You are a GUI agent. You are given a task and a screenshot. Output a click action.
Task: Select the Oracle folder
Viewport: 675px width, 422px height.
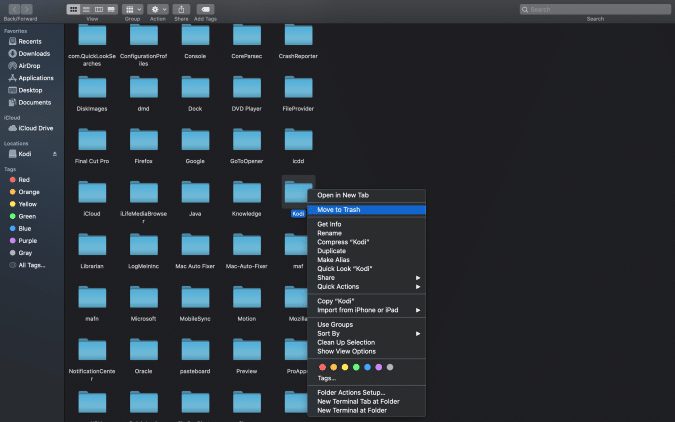[143, 357]
